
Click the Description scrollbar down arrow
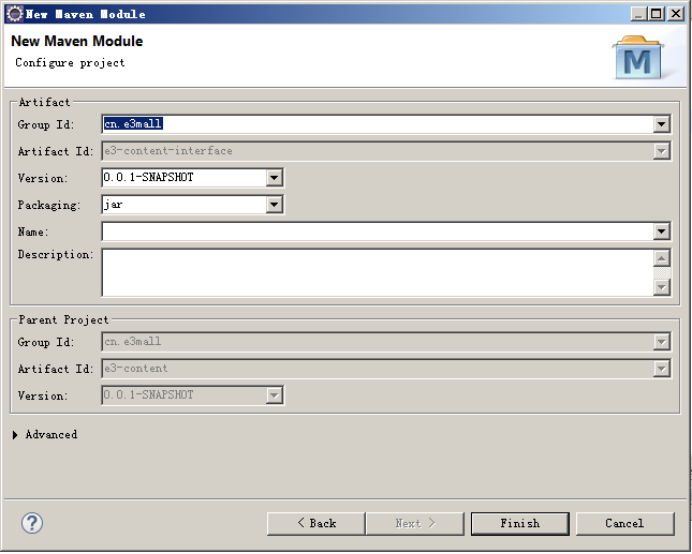661,287
